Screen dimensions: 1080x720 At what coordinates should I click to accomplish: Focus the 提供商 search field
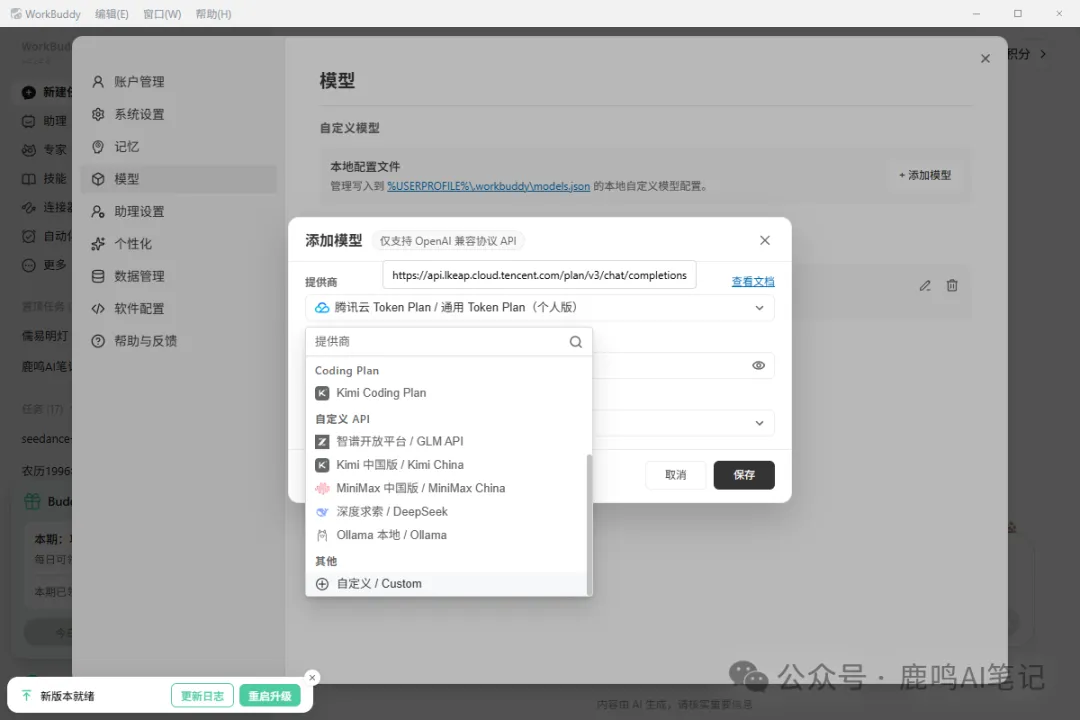[x=448, y=342]
